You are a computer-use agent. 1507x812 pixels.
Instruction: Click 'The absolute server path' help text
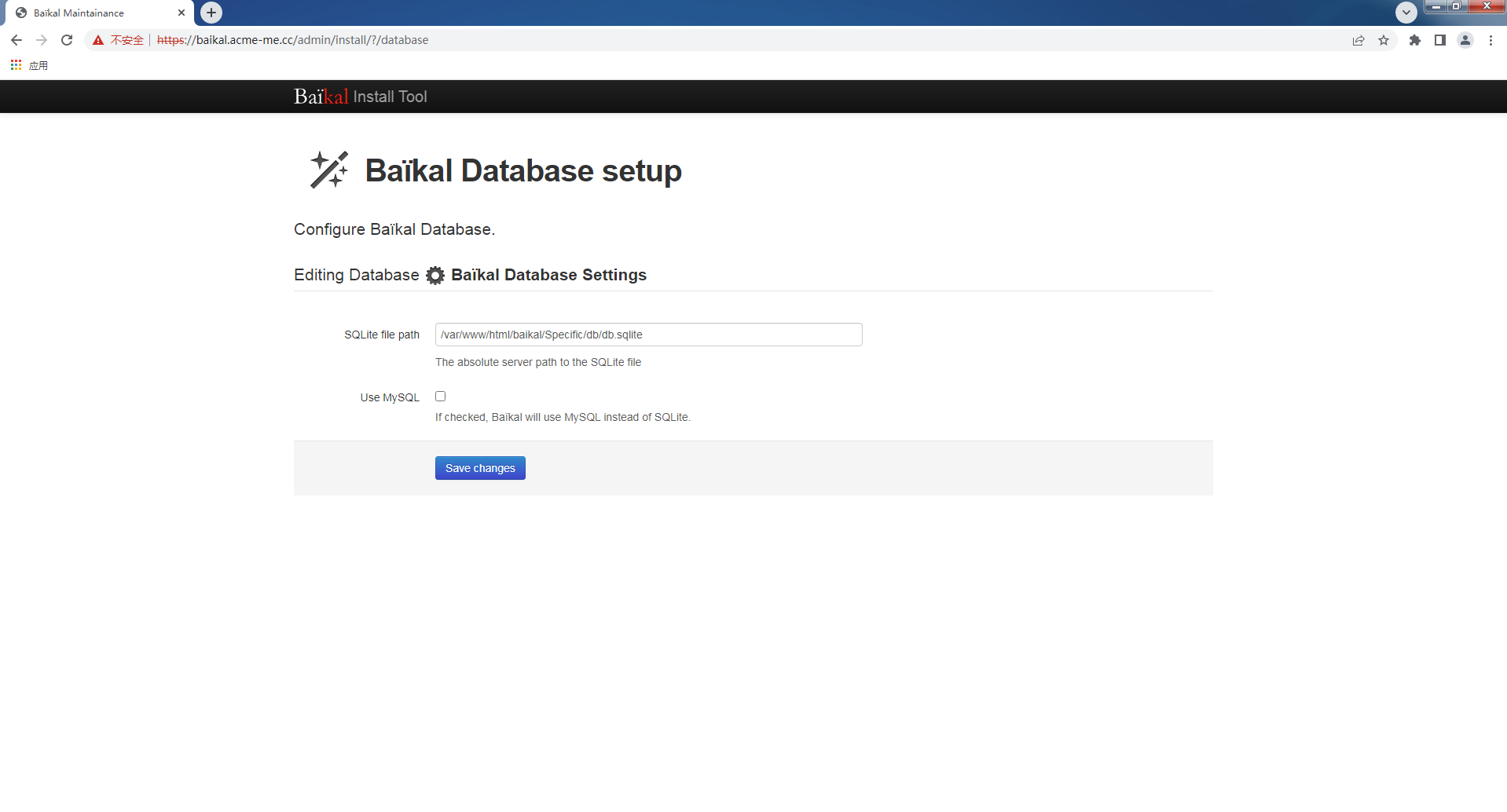click(538, 362)
